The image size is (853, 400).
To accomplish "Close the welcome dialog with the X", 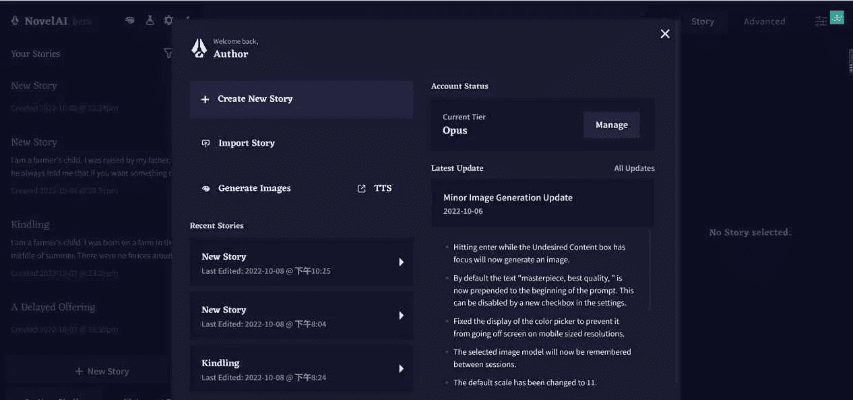I will tap(665, 34).
